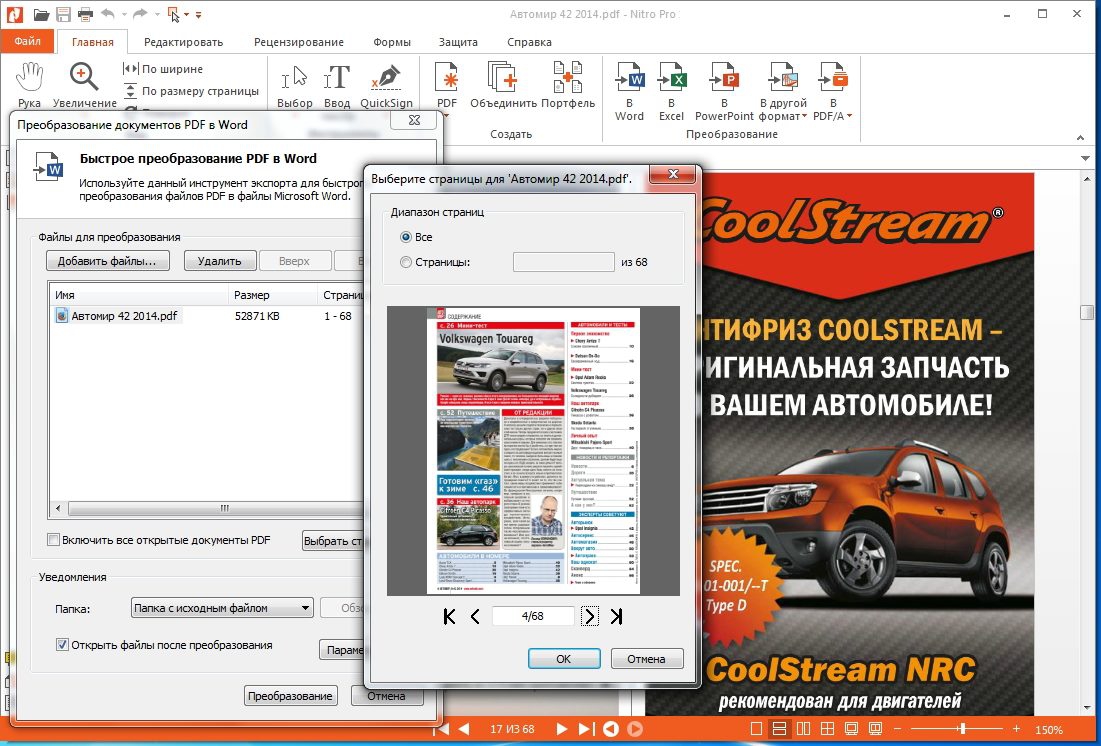Screen dimensions: 1101x746
Task: Open the Redo history dropdown arrow
Action: coord(155,15)
